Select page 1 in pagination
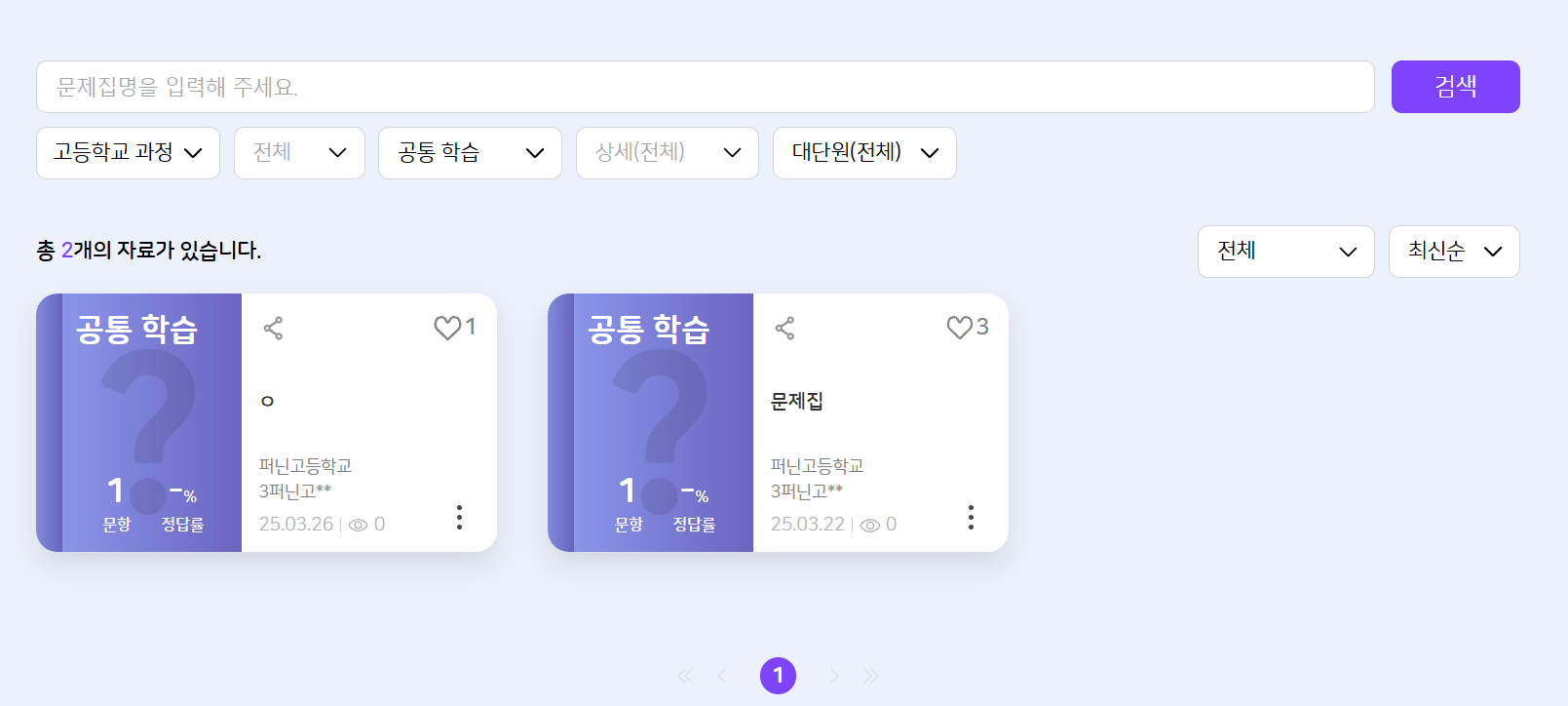Image resolution: width=1568 pixels, height=706 pixels. [778, 676]
